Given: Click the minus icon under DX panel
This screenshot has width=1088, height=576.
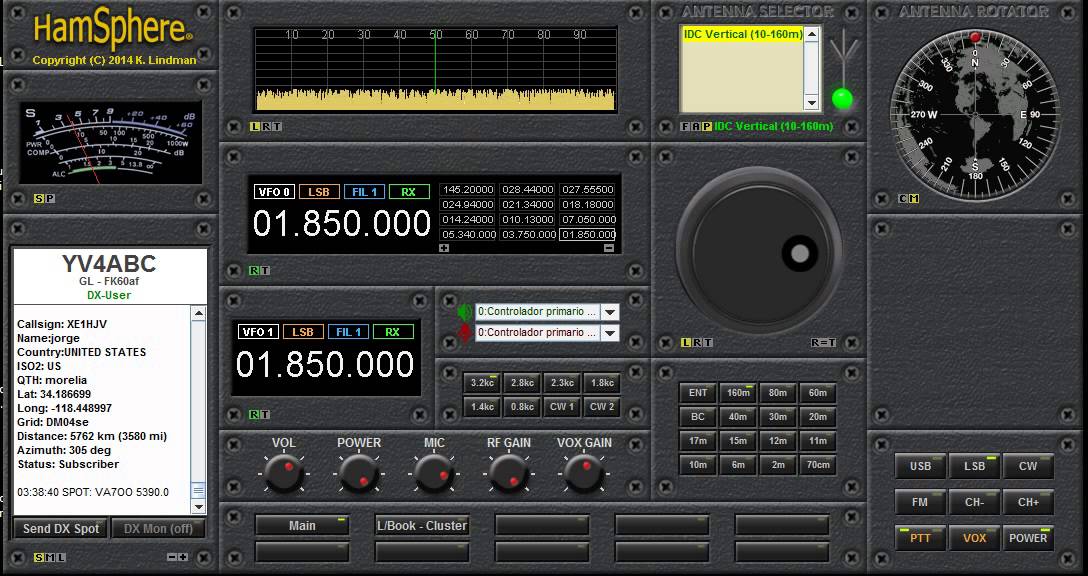Looking at the screenshot, I should click(x=172, y=557).
